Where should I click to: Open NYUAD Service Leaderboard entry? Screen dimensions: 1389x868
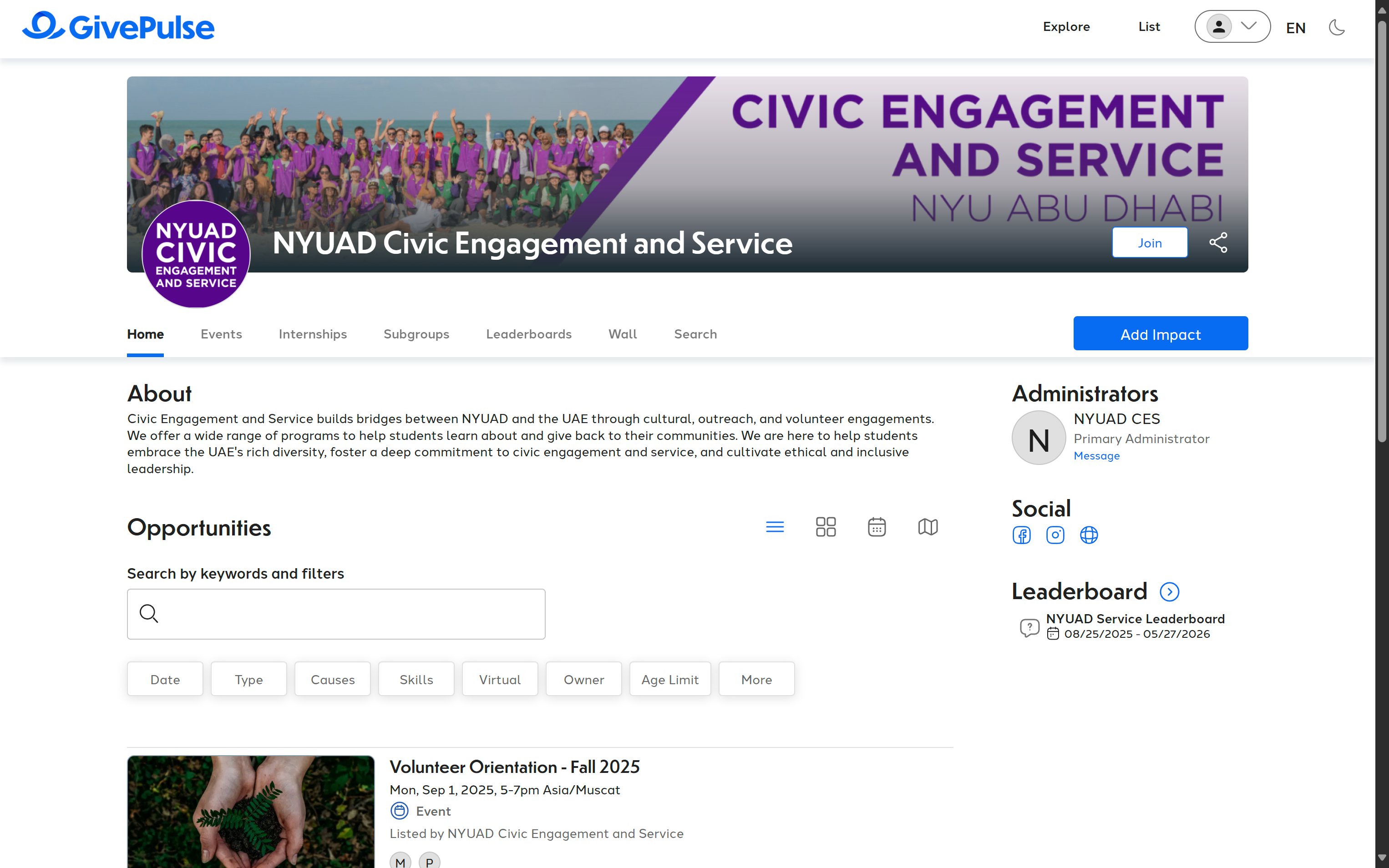[x=1135, y=619]
